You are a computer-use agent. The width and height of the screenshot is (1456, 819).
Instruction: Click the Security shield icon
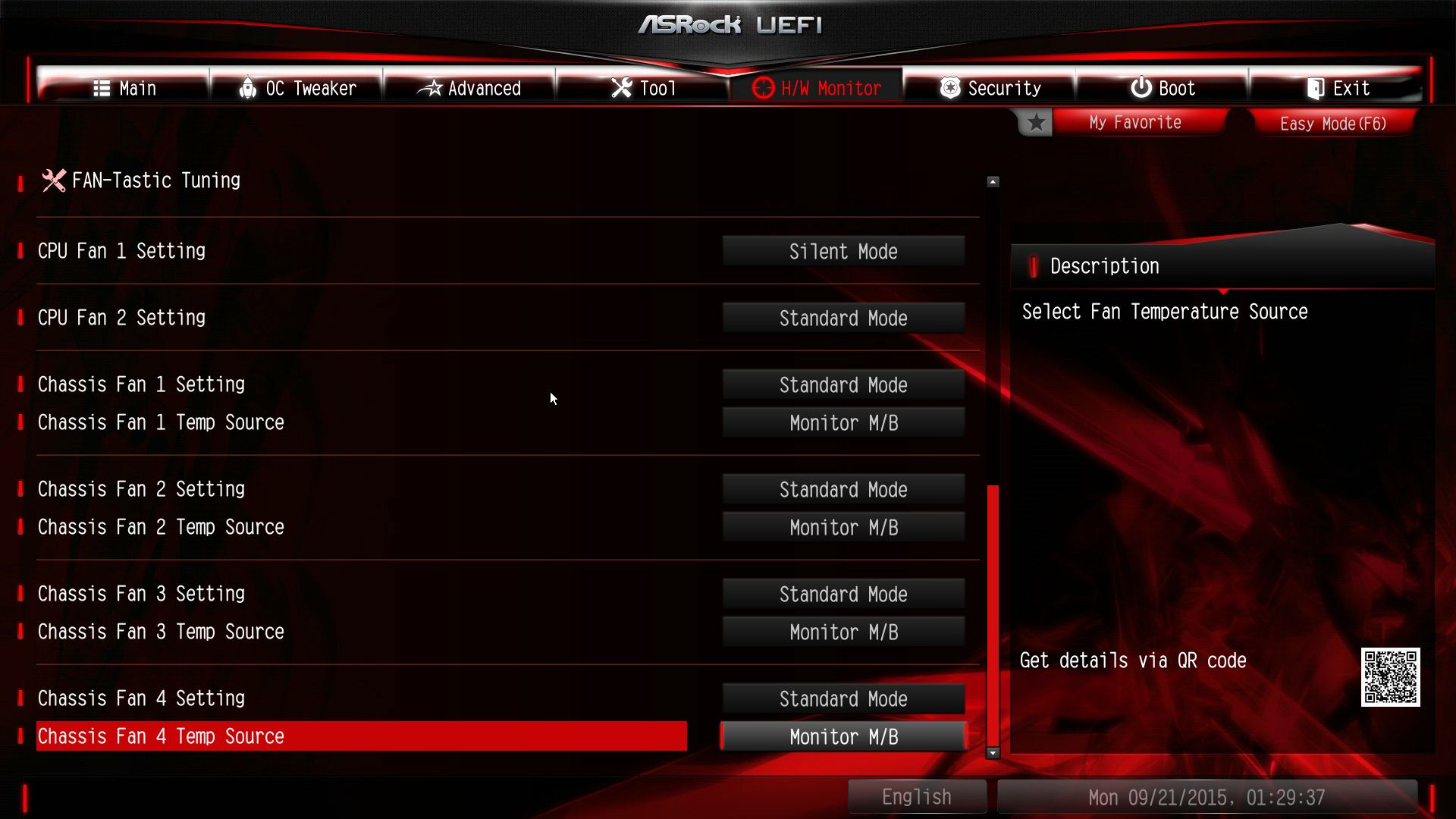950,89
